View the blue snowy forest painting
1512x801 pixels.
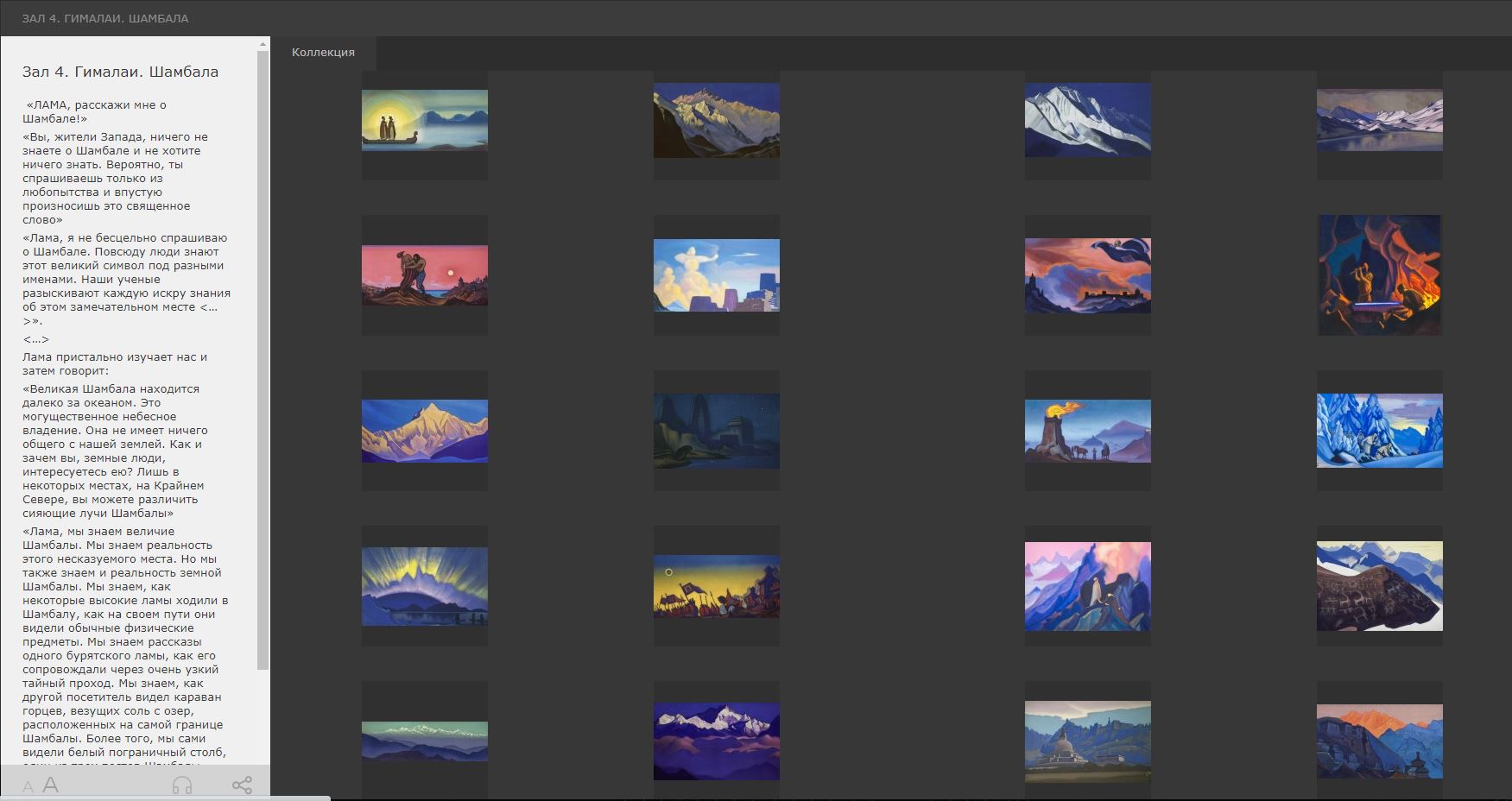1379,431
